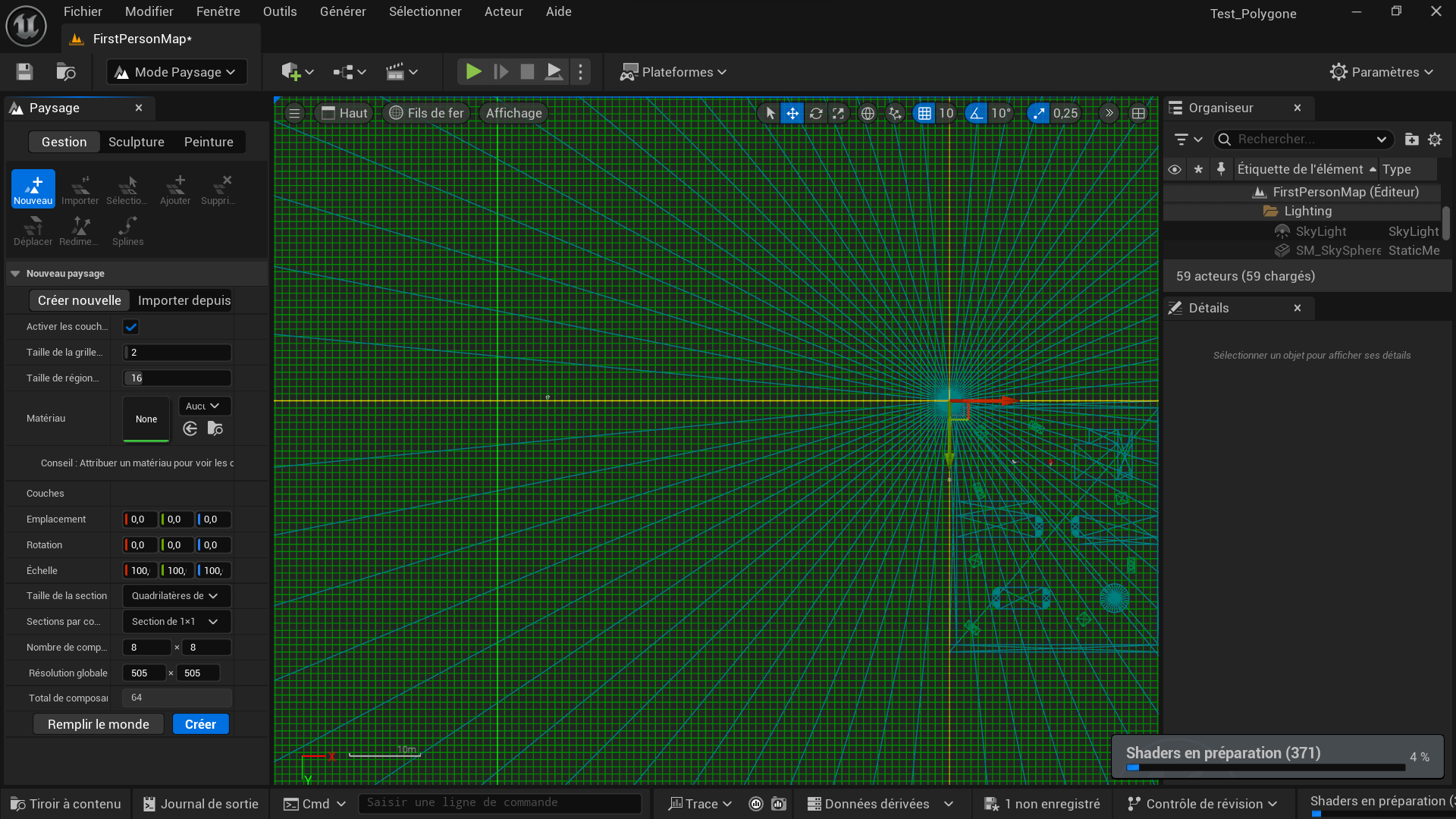Select the Importer depuis tab
This screenshot has height=819, width=1456.
point(184,300)
